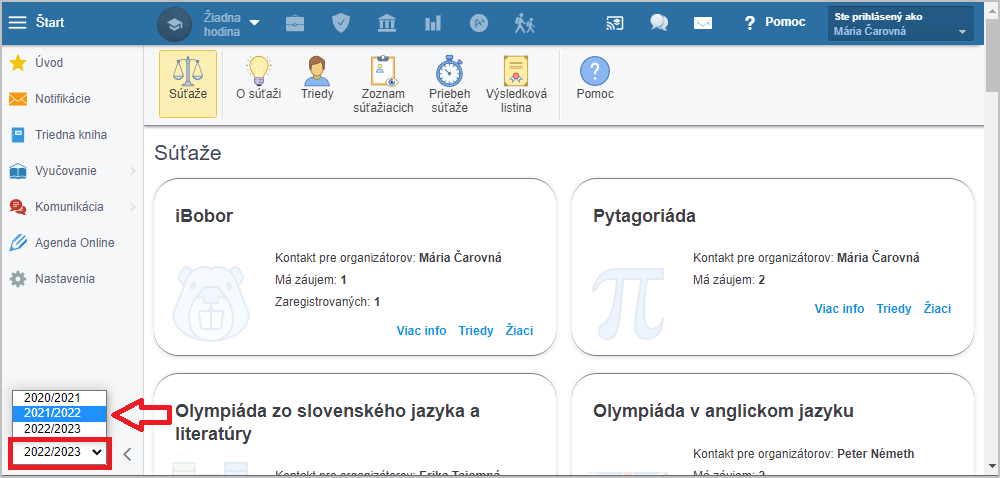The image size is (1000, 478).
Task: Open the grades A+ circle icon
Action: pyautogui.click(x=479, y=24)
